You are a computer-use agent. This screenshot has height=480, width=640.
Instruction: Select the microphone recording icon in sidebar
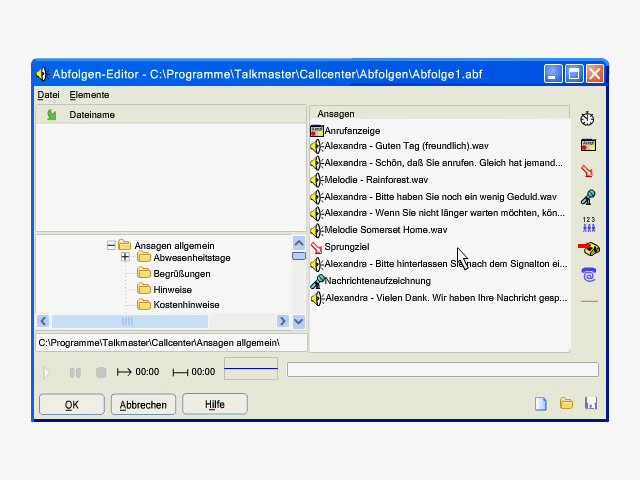[588, 198]
